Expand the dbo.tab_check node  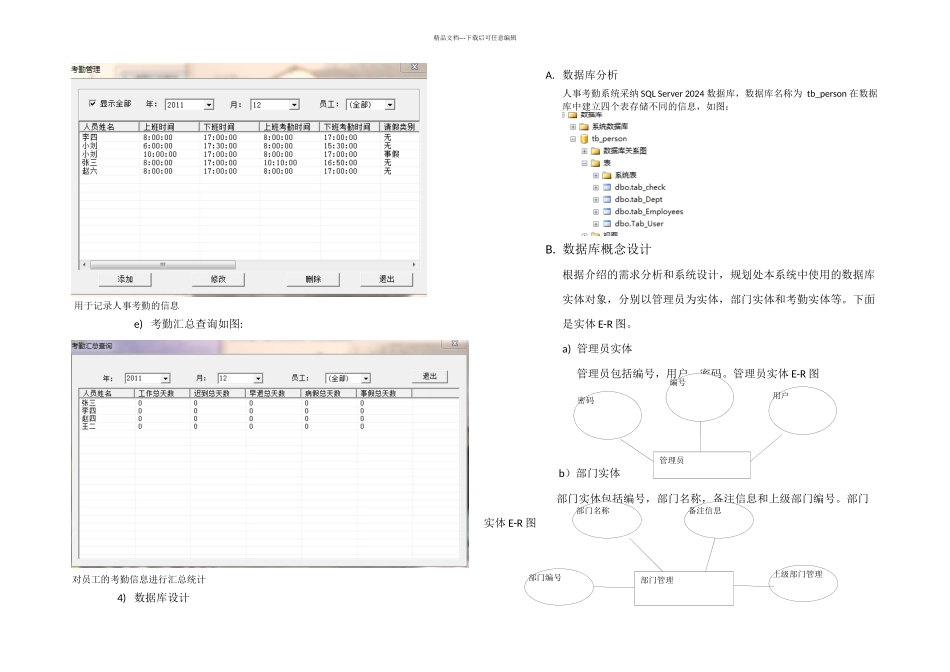pyautogui.click(x=596, y=187)
